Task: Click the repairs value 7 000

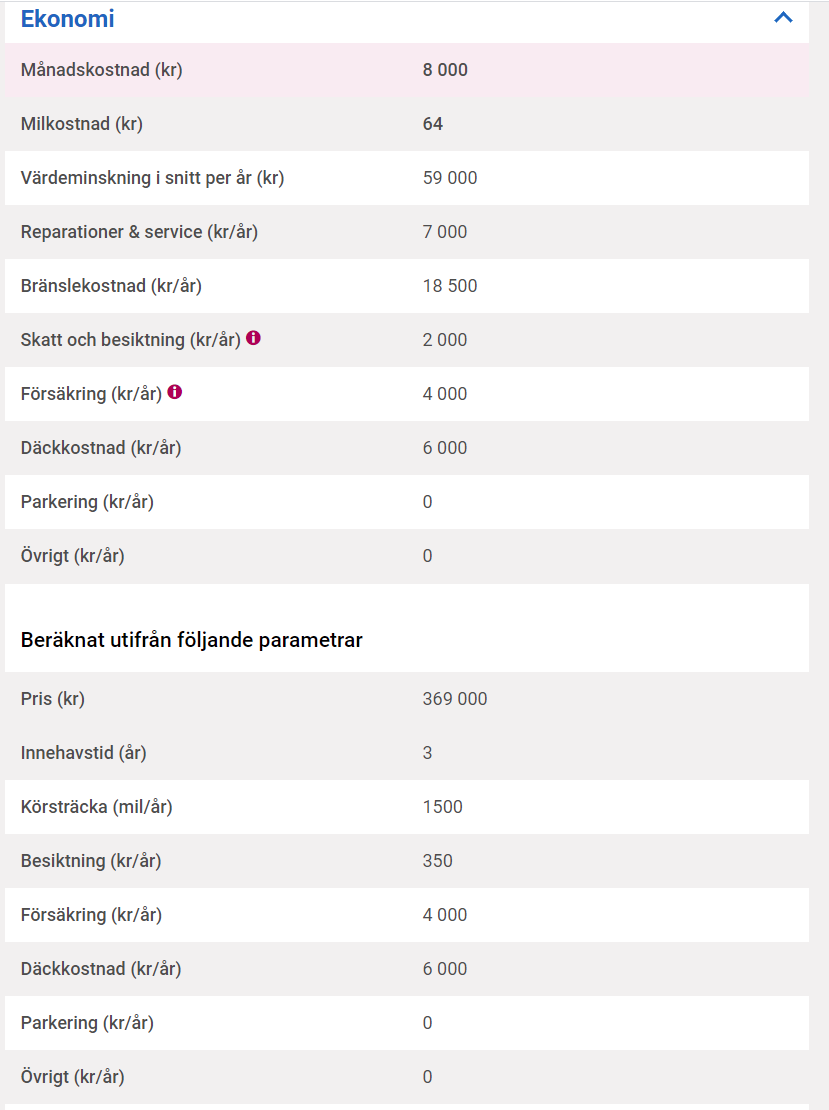Action: [x=445, y=232]
